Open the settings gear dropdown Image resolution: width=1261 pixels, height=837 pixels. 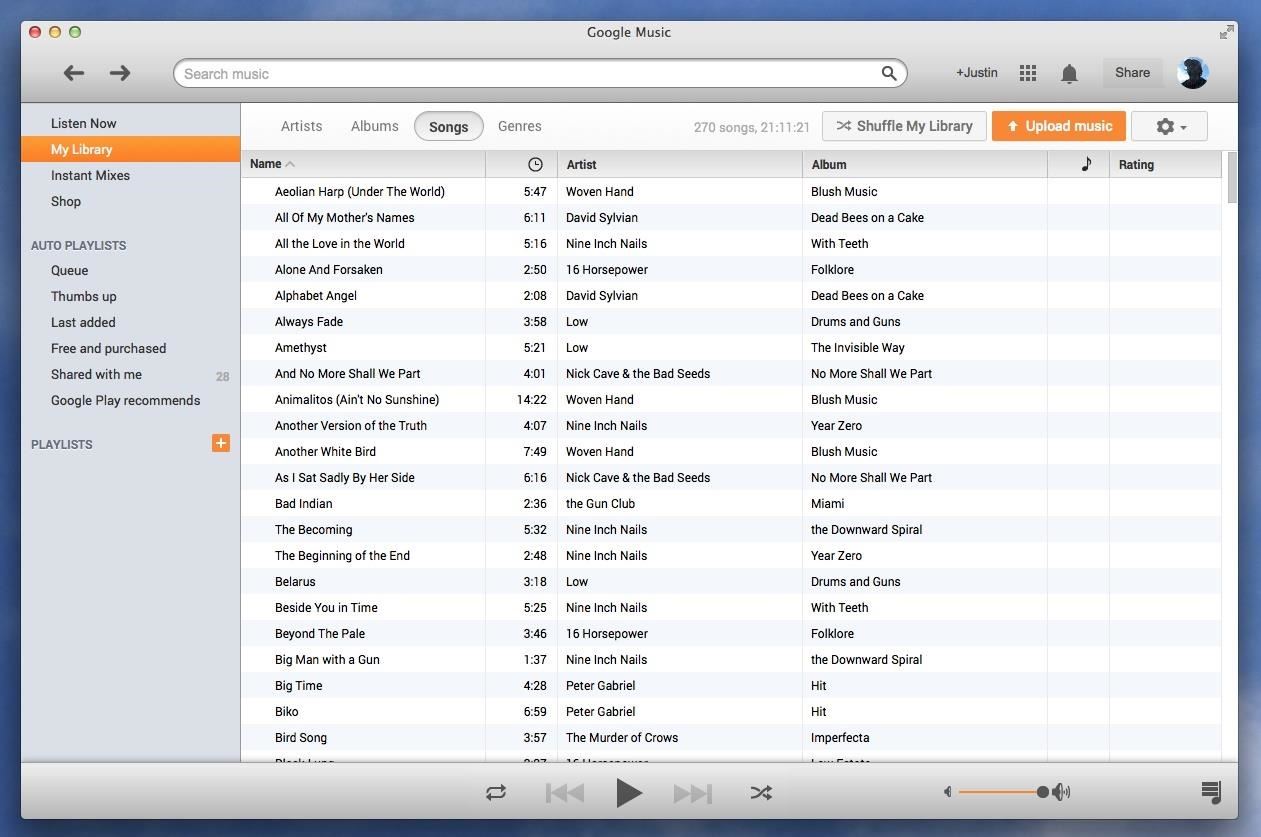click(x=1169, y=126)
